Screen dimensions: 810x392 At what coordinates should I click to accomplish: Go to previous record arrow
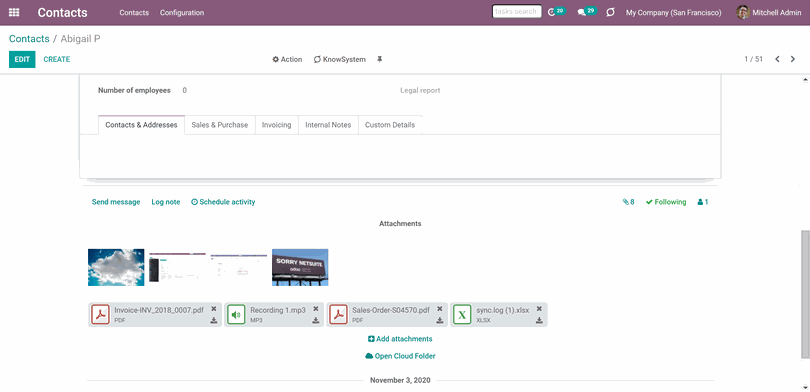tap(777, 59)
